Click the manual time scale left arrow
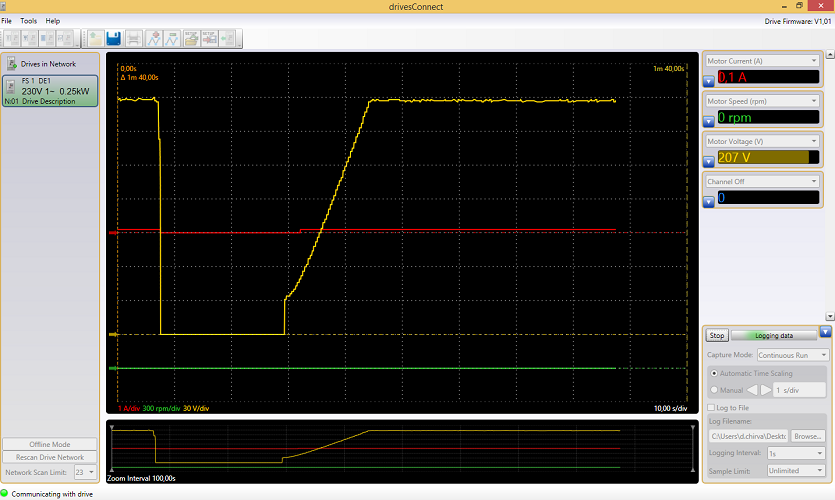Screen dimensions: 835x500 [752, 390]
